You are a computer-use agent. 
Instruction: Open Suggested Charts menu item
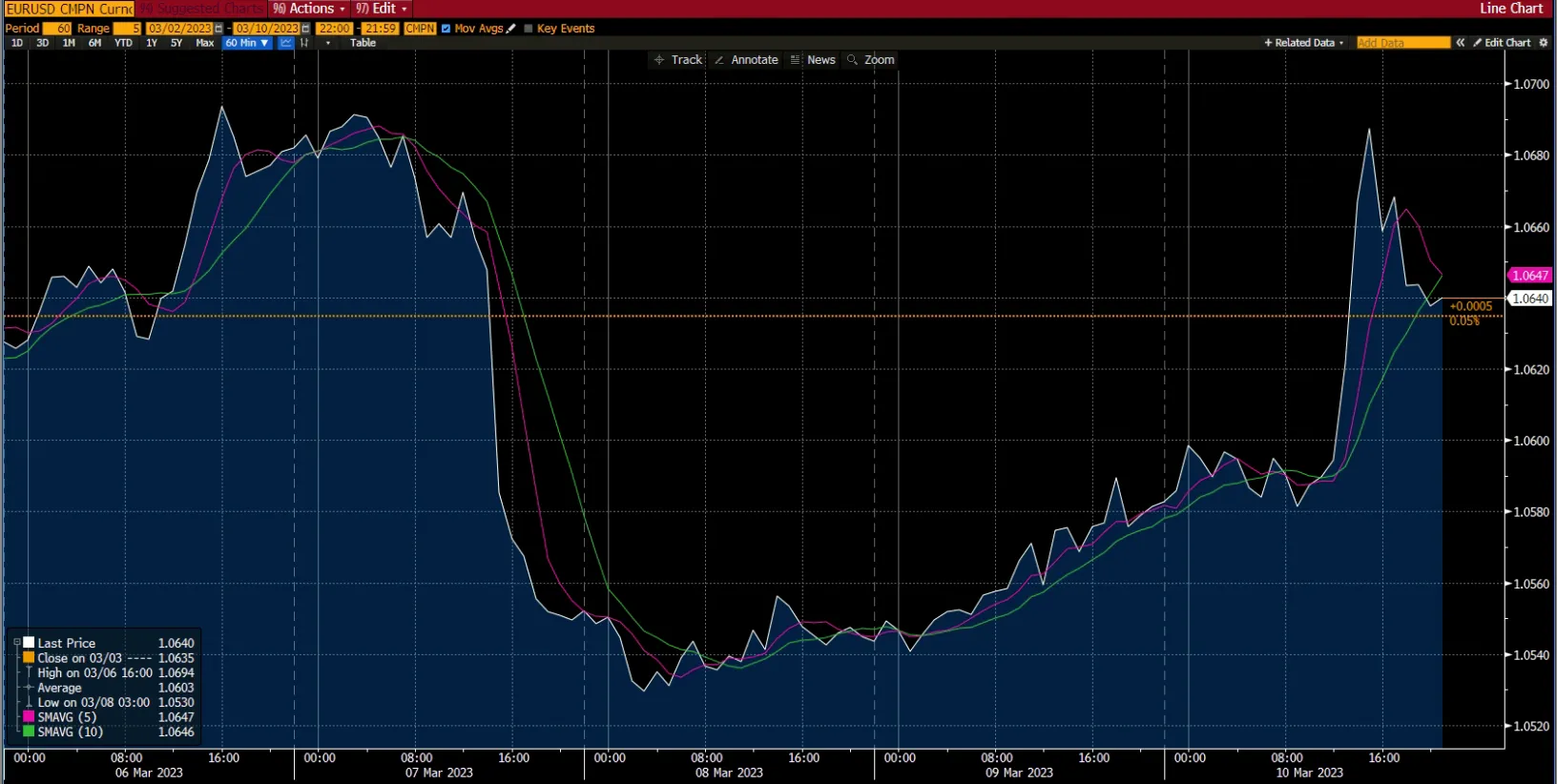(x=202, y=9)
